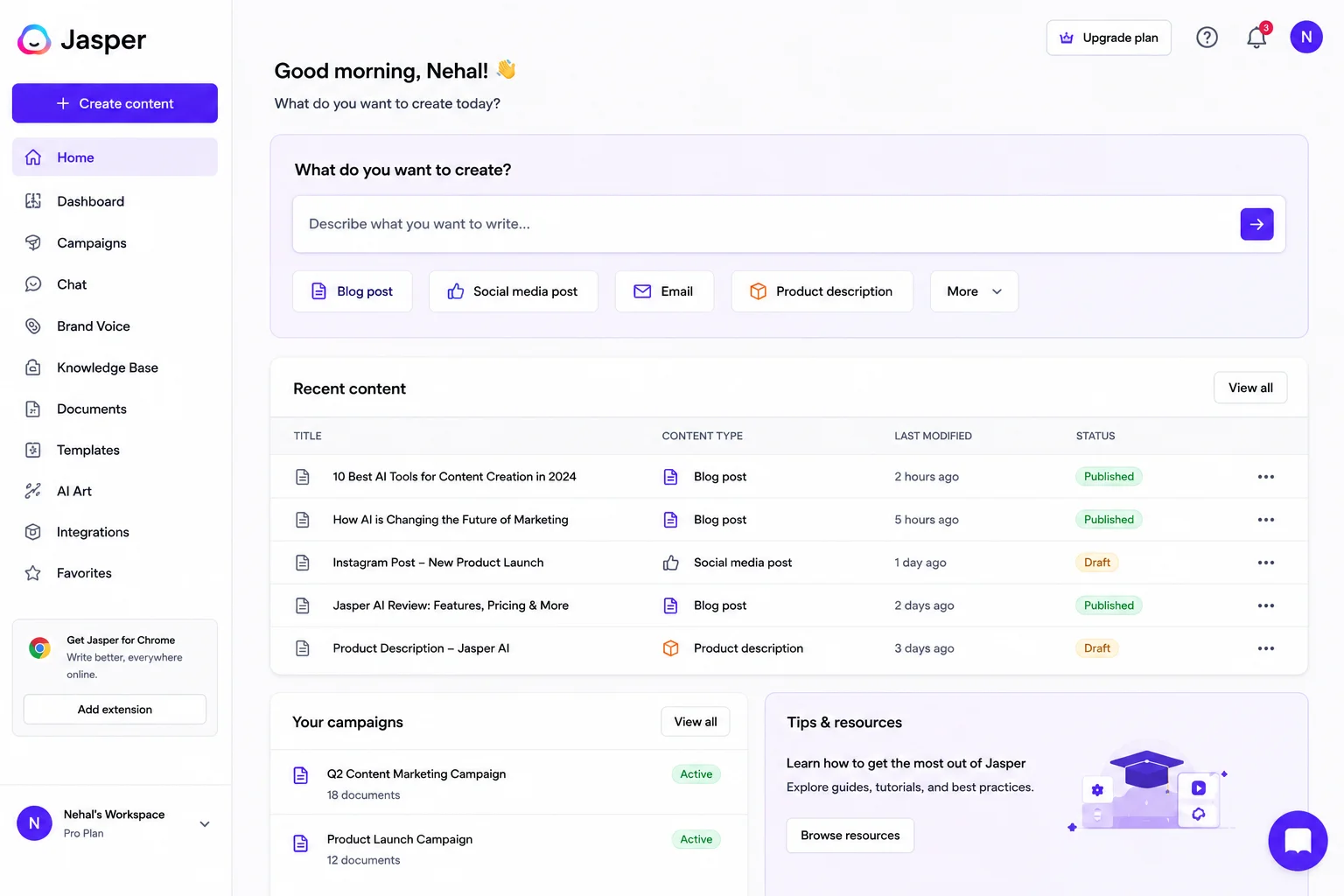
Task: Choose the Blog post quick-create button
Action: point(353,291)
